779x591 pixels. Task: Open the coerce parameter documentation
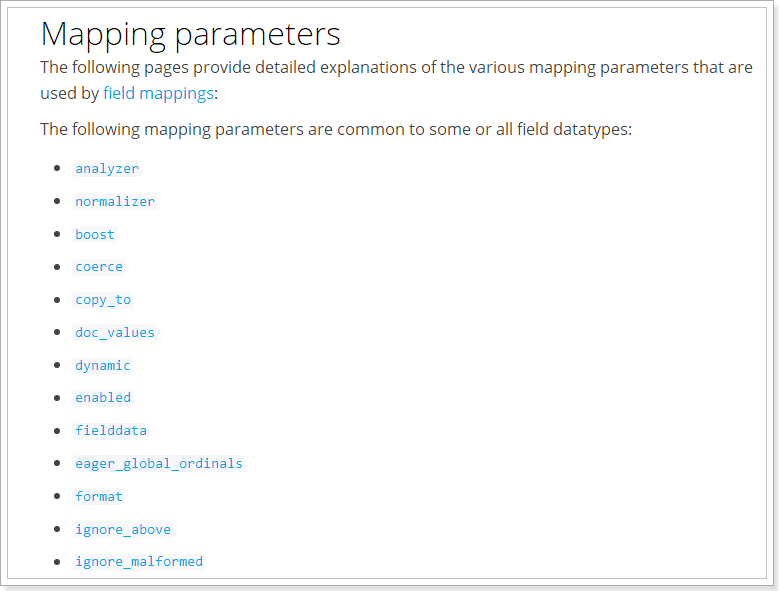tap(99, 267)
